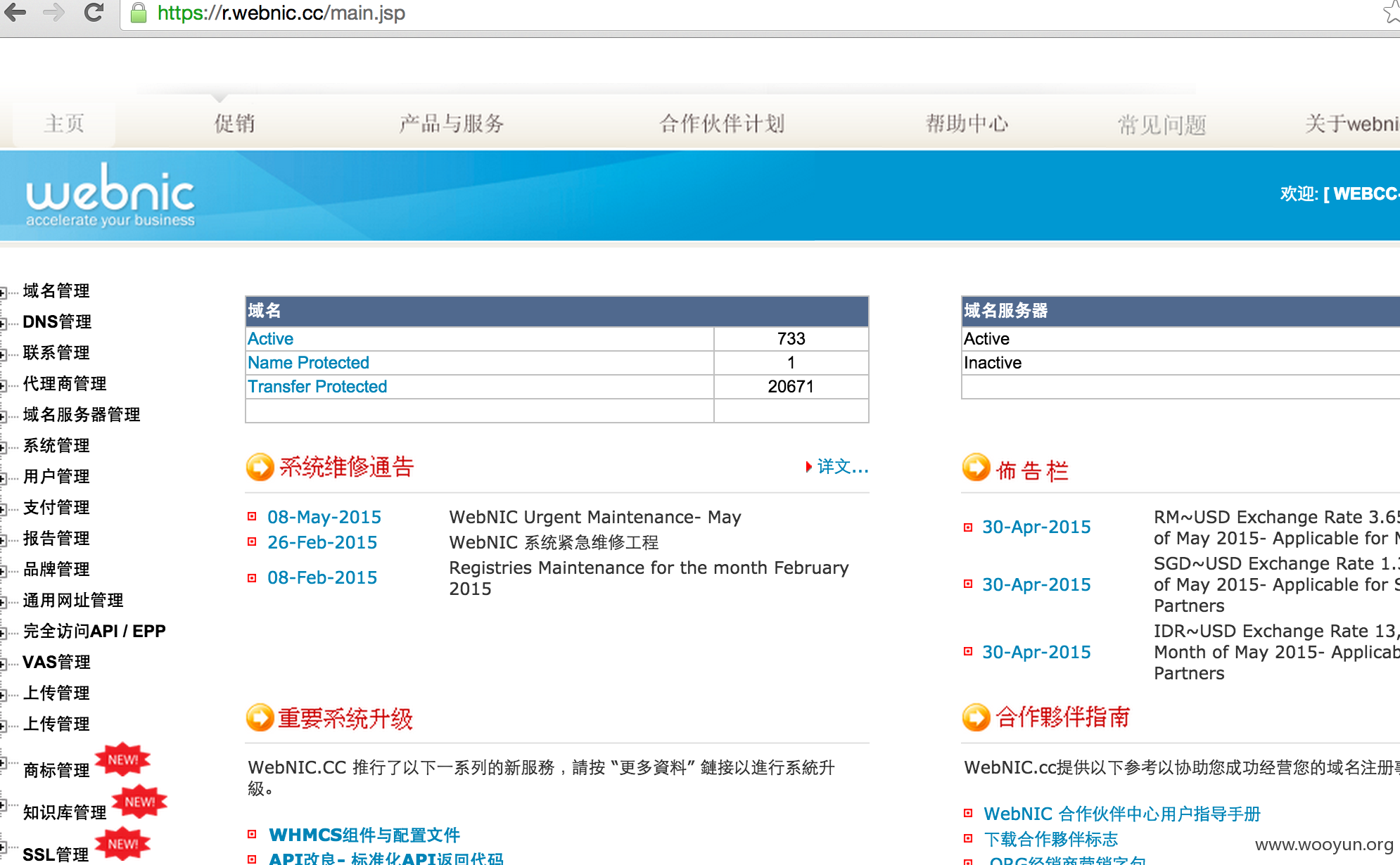This screenshot has width=1400, height=865.
Task: Click the NEW badge next to 知识库管理
Action: tap(140, 802)
